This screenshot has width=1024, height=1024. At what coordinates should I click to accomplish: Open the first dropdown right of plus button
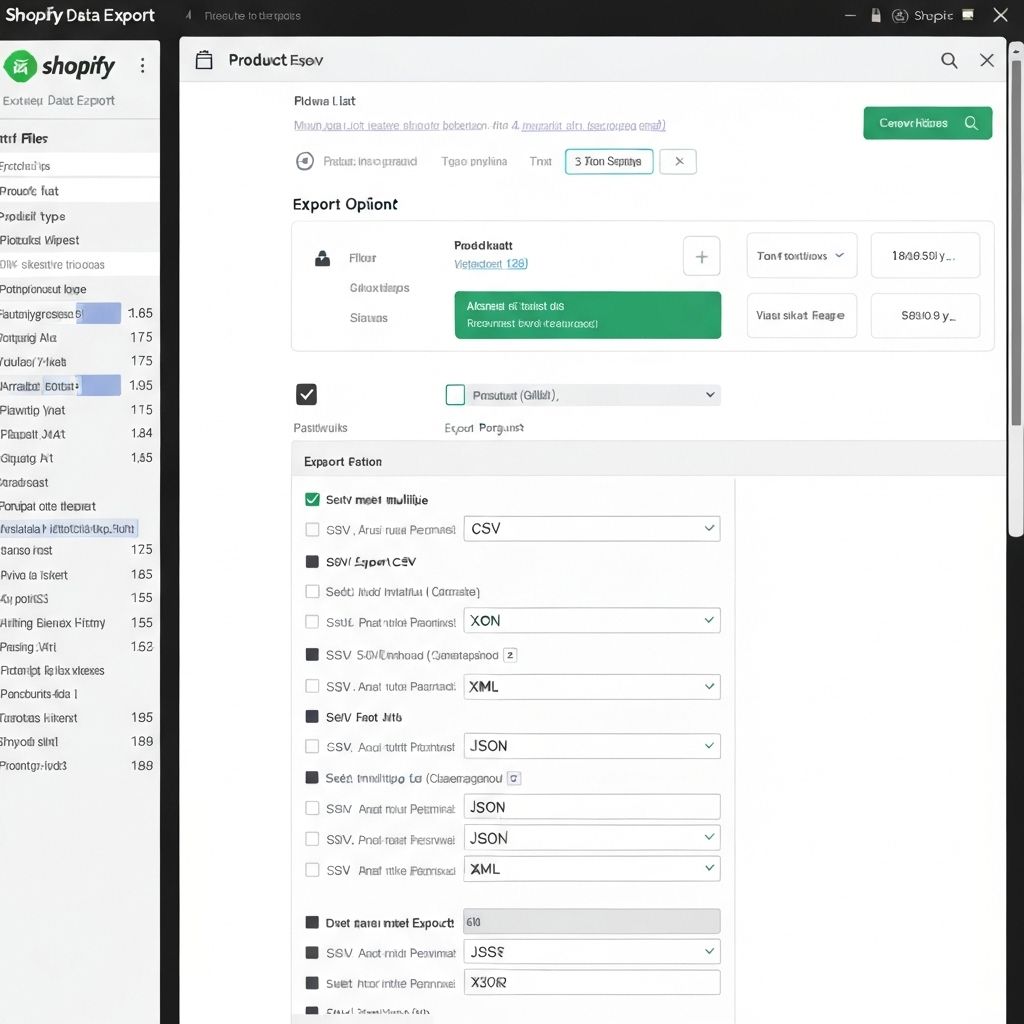point(801,256)
